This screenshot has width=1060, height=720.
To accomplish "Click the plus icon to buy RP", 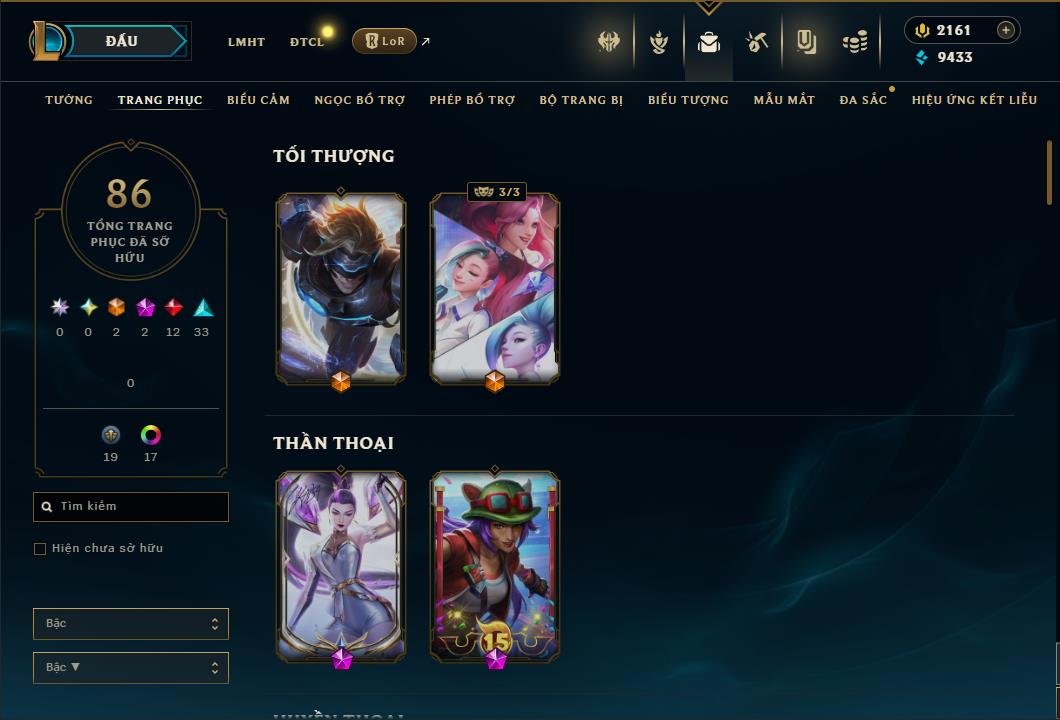I will (x=1006, y=30).
